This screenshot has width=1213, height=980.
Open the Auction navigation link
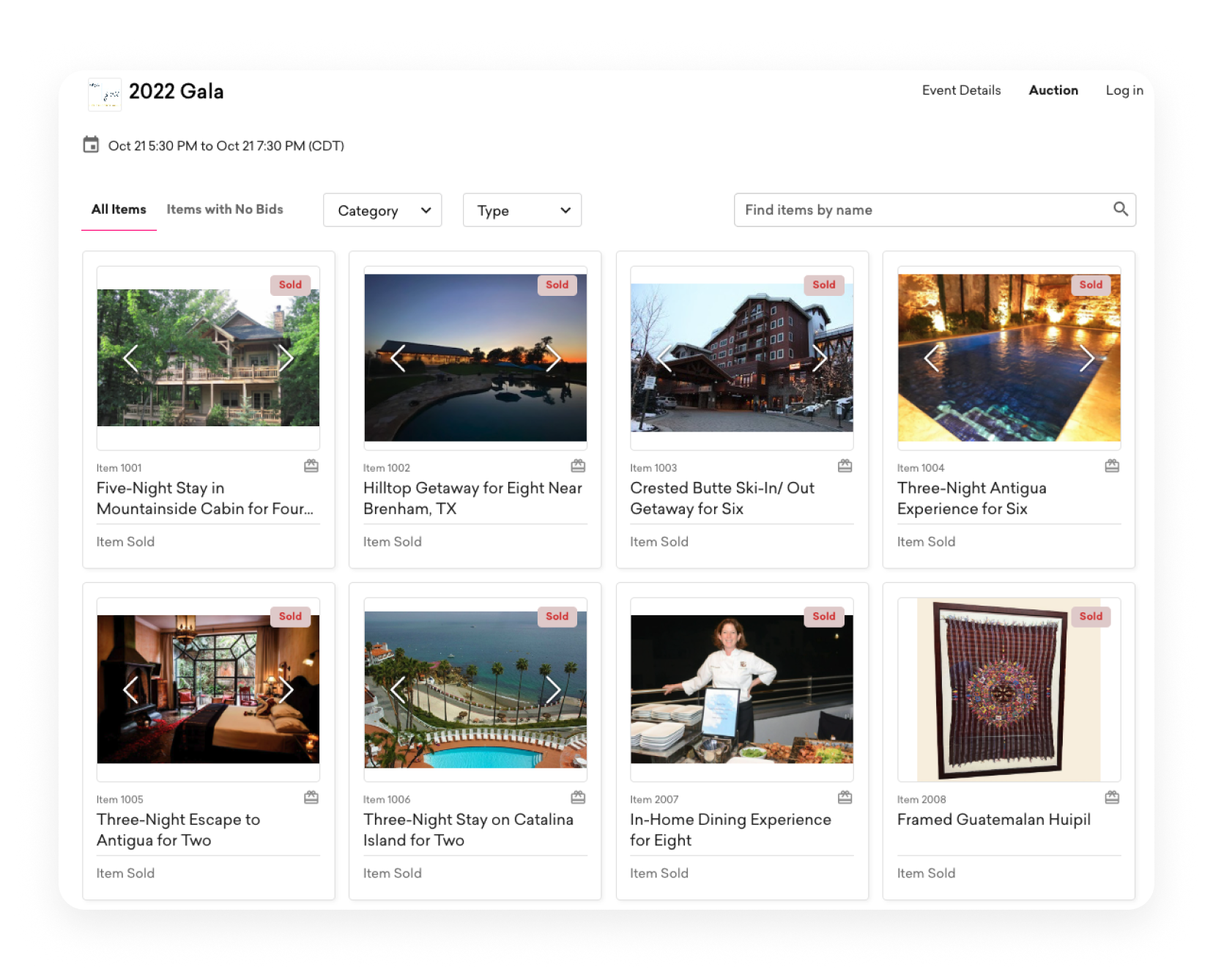[x=1053, y=90]
